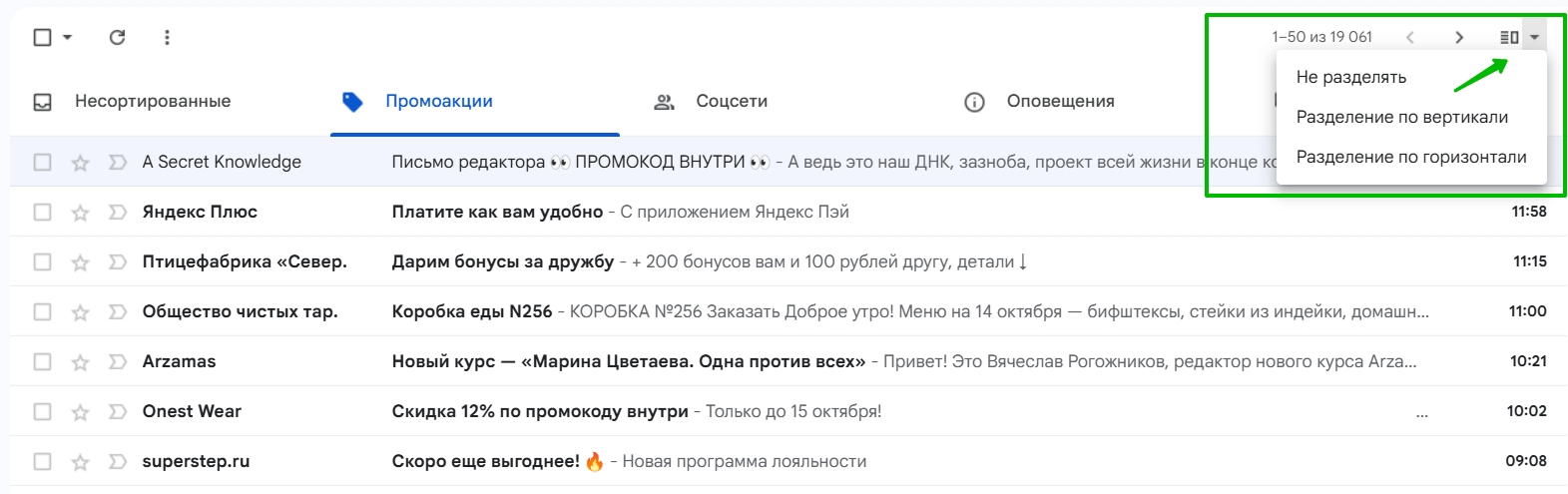Open the three-dot more options menu
1568x494 pixels.
tap(167, 37)
